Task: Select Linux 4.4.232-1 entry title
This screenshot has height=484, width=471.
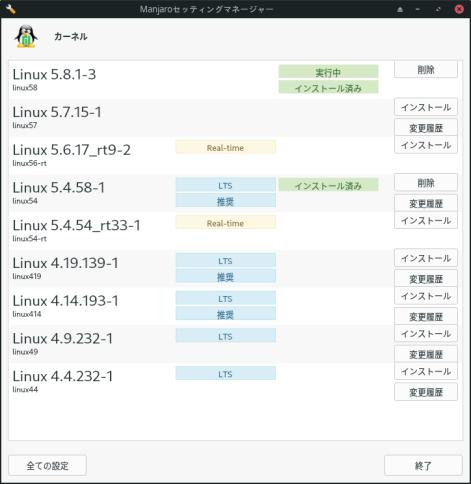Action: (63, 376)
